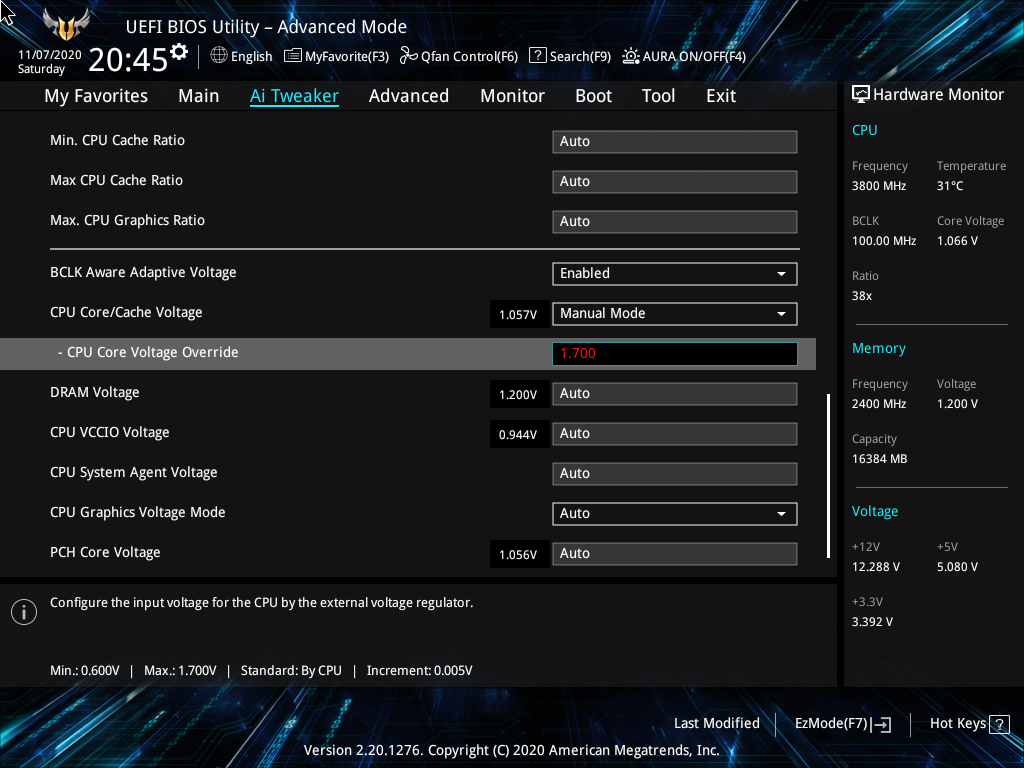Screen dimensions: 1024x768
Task: Click Last Modified button
Action: pos(716,724)
